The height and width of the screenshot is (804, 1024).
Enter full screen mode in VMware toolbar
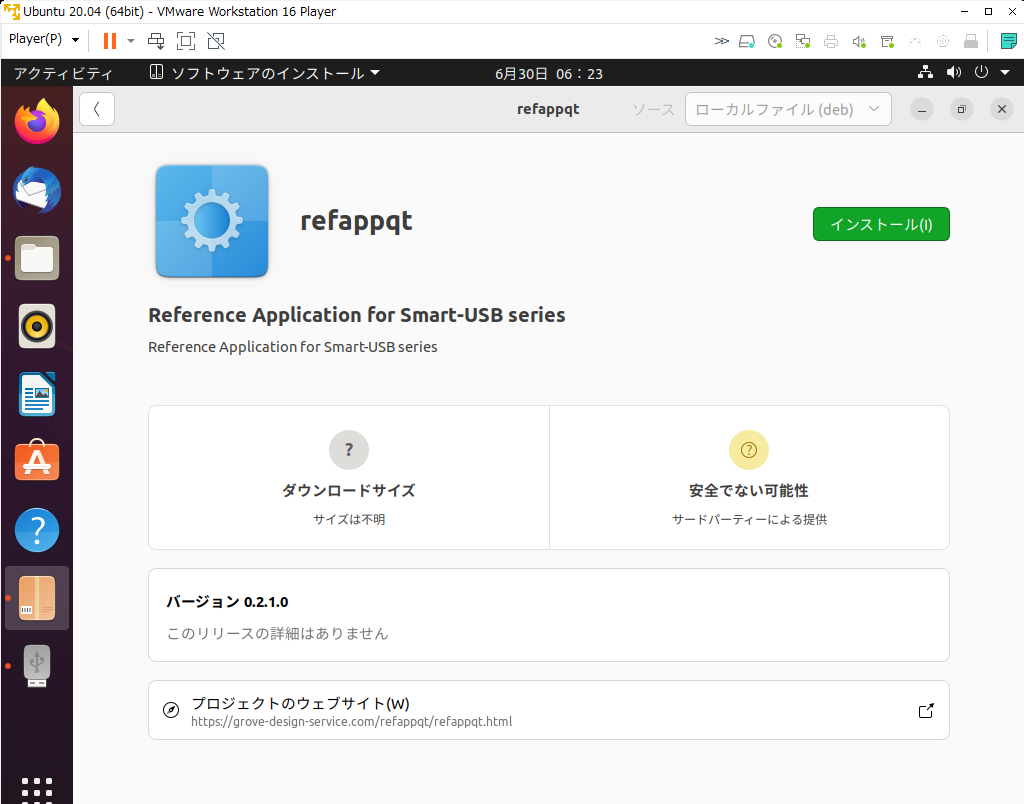pyautogui.click(x=186, y=41)
